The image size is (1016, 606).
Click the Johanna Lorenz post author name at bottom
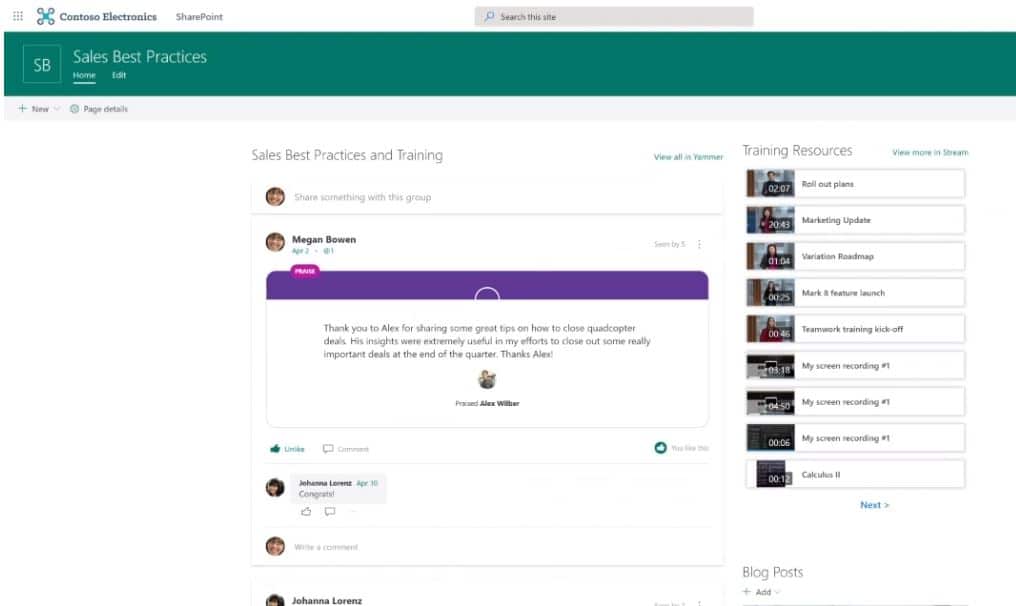[x=327, y=601]
